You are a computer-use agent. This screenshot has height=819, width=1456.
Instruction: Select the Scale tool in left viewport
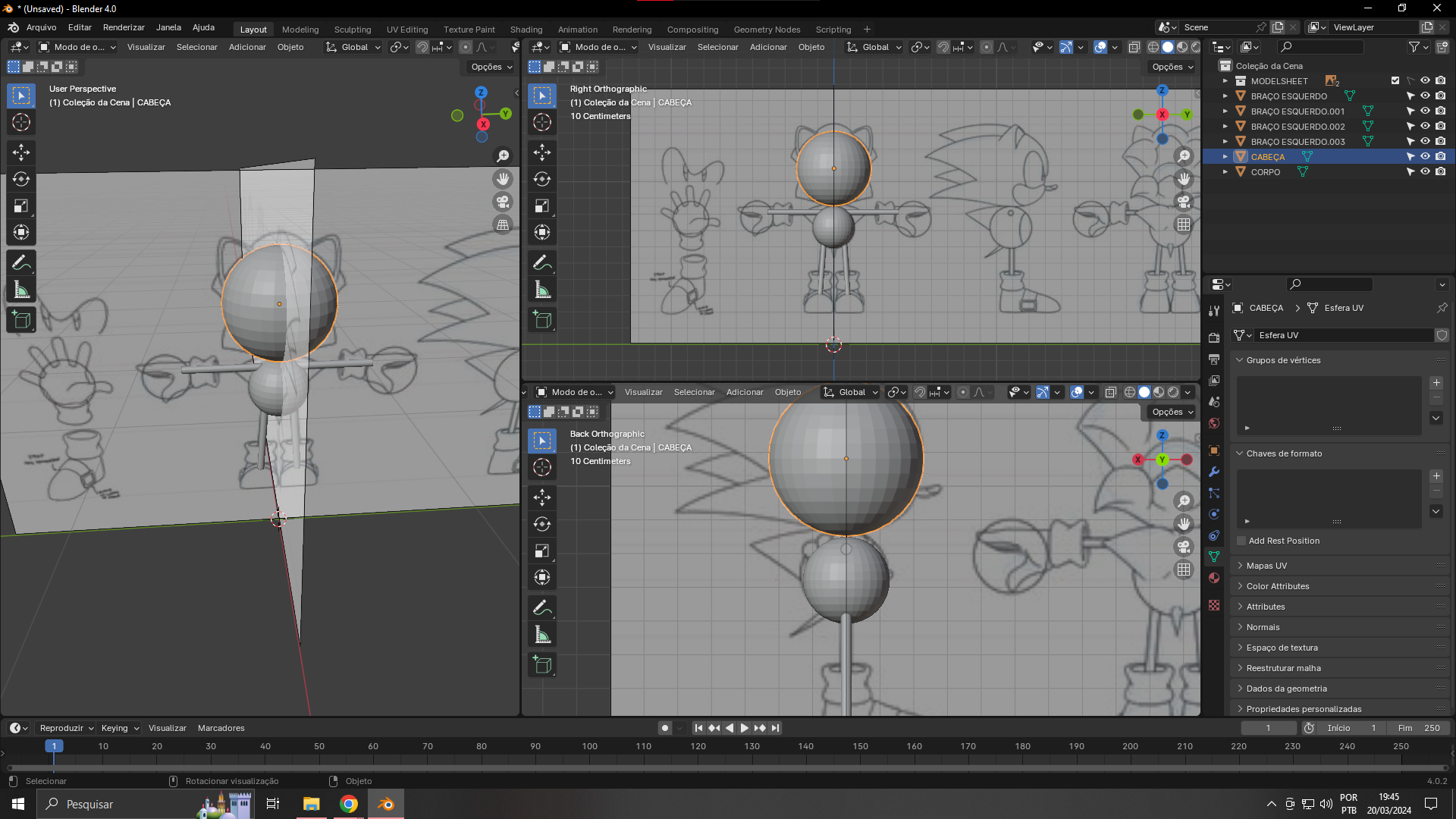click(21, 206)
